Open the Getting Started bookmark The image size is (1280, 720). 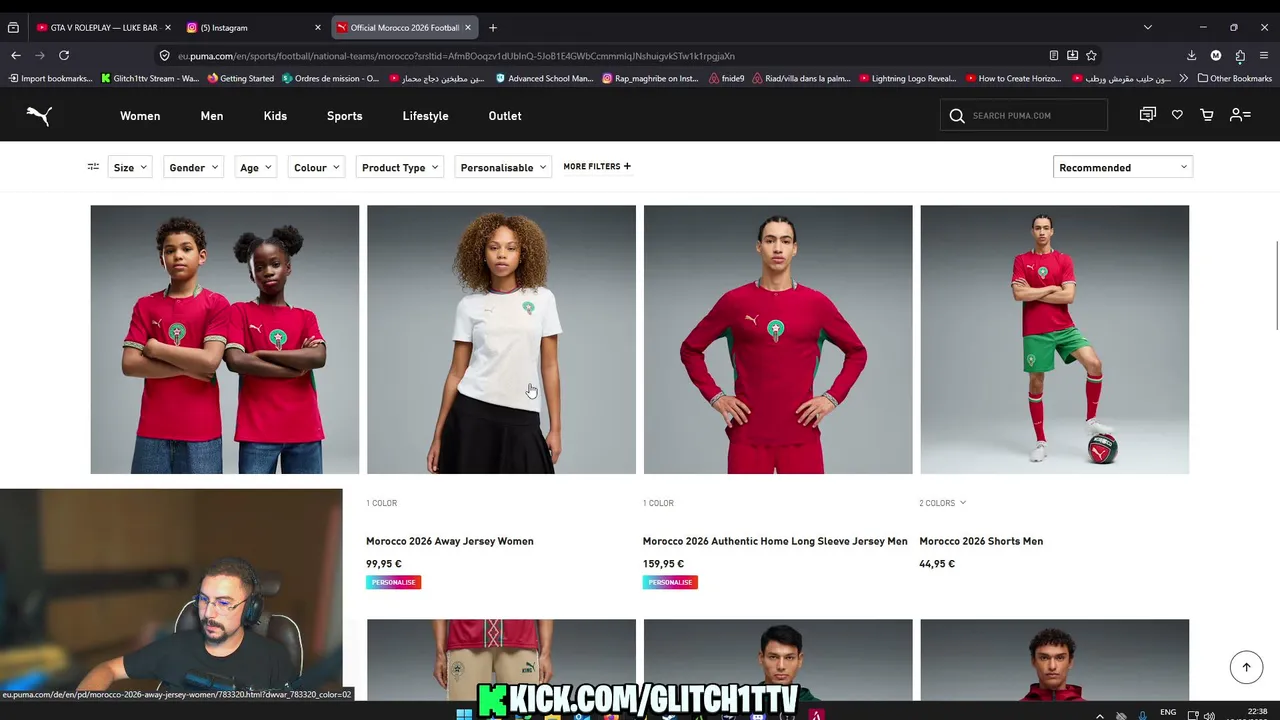[x=240, y=79]
